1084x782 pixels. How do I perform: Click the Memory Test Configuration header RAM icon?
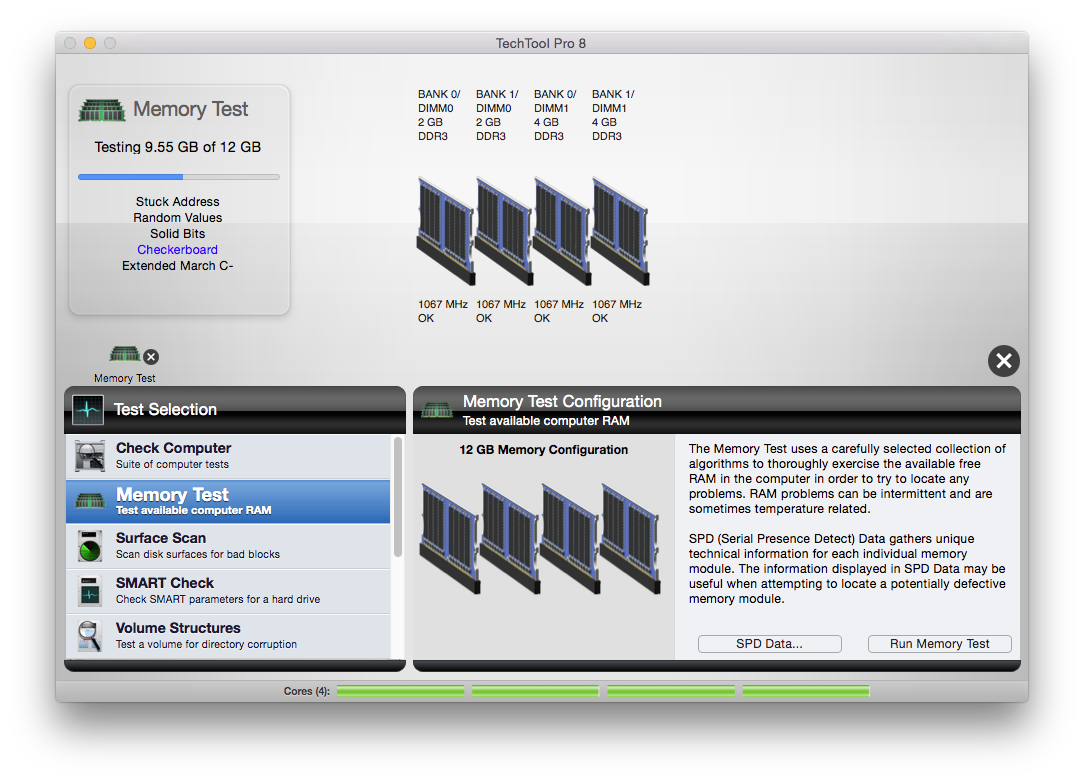[x=437, y=409]
